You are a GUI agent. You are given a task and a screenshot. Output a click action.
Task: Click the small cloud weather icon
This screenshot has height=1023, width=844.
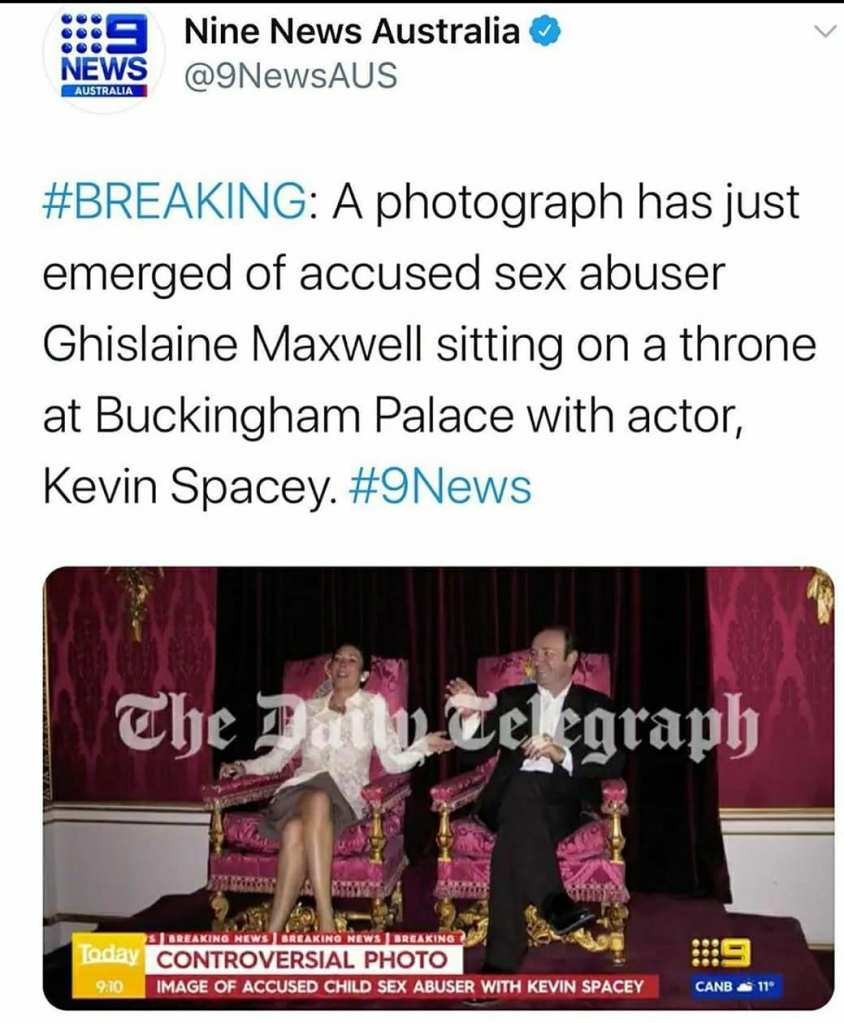point(743,986)
